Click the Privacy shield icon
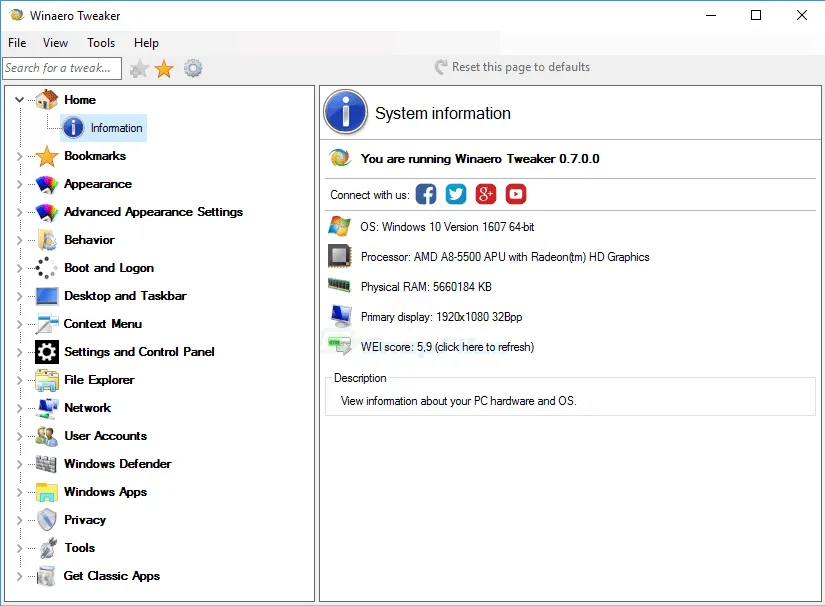Screen dimensions: 825x606 pos(47,520)
